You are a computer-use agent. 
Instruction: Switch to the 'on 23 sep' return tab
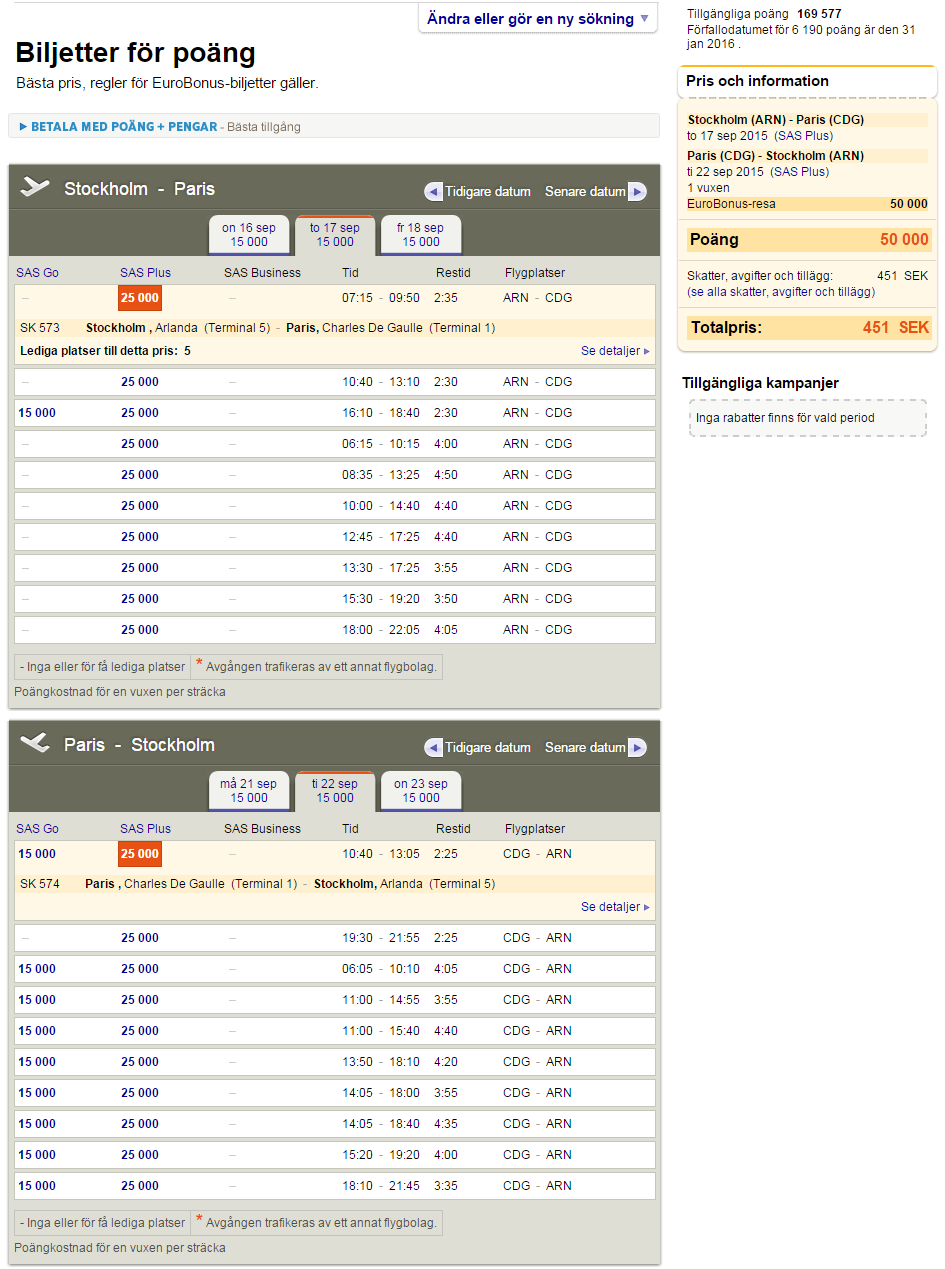click(421, 791)
